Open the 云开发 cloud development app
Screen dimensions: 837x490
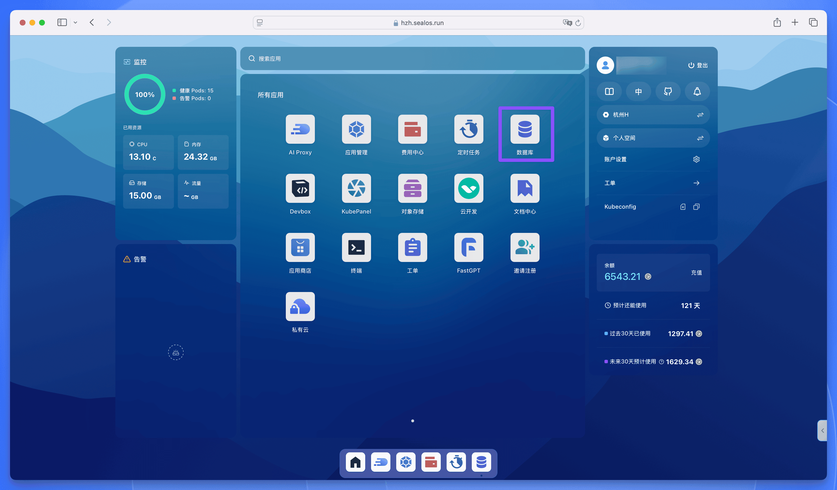point(469,188)
